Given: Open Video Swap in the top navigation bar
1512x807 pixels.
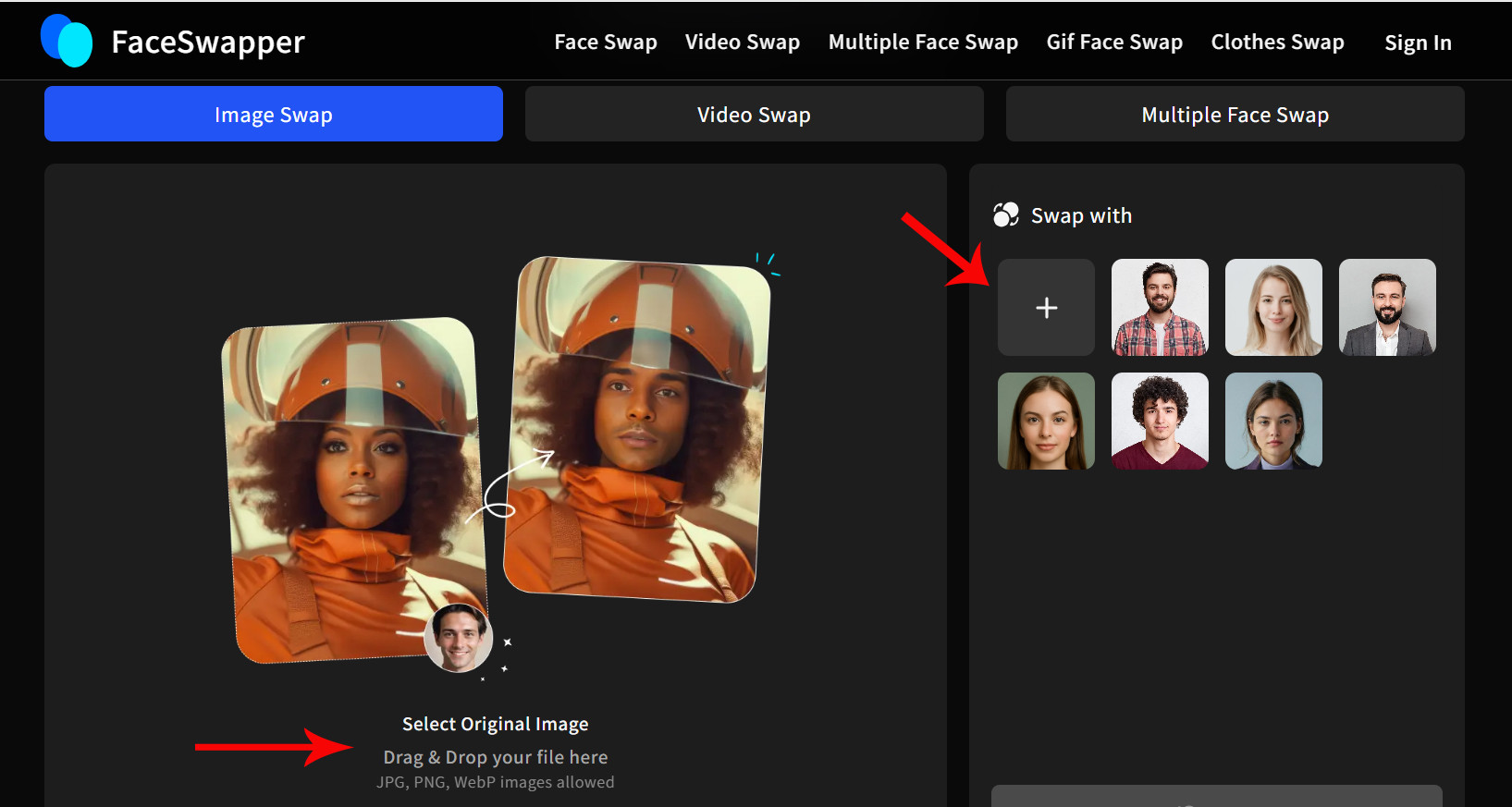Looking at the screenshot, I should coord(743,43).
